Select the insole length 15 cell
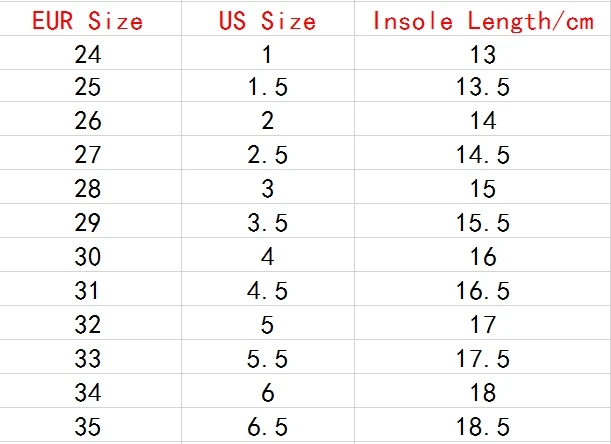611x444 pixels. 482,187
